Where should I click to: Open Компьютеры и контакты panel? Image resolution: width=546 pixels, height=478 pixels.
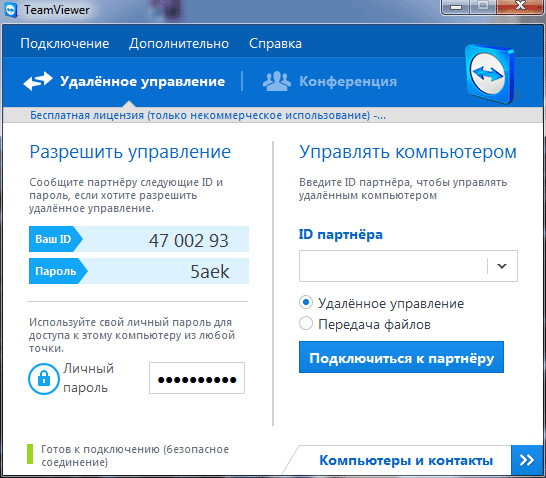pos(406,460)
